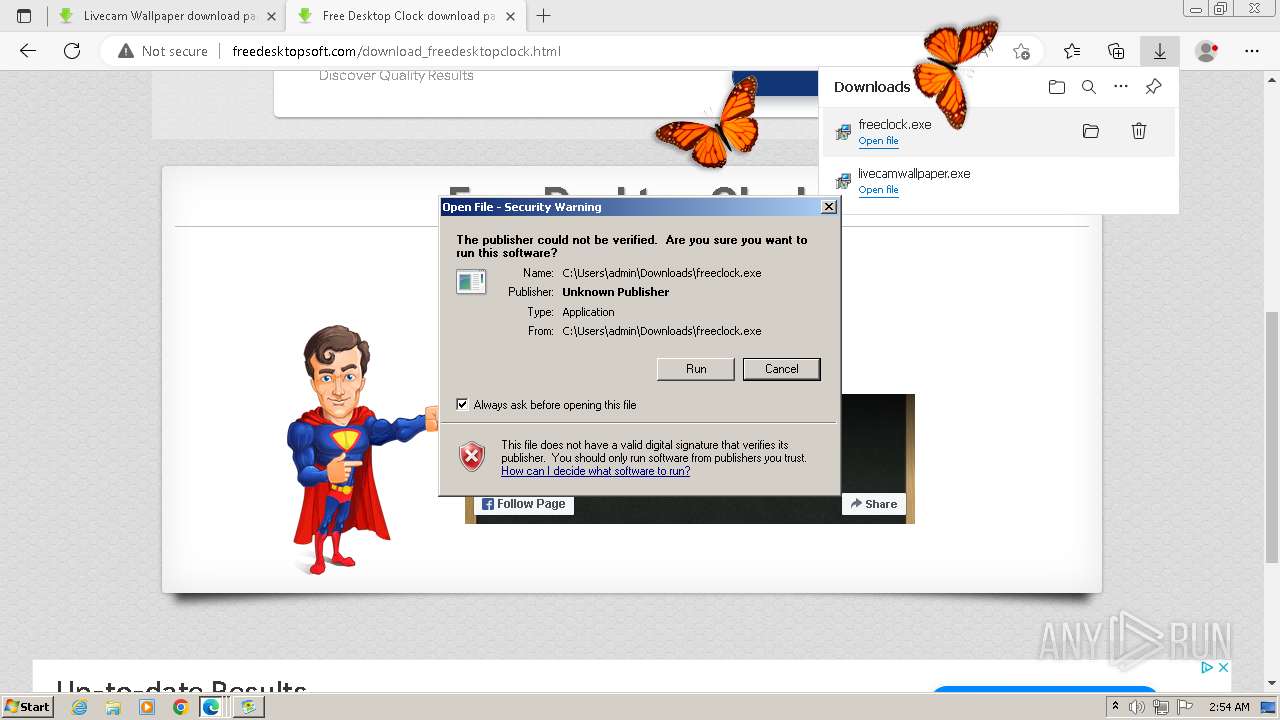Select livecamwallpaper.exe file icon in Downloads
The image size is (1280, 720).
(x=843, y=181)
